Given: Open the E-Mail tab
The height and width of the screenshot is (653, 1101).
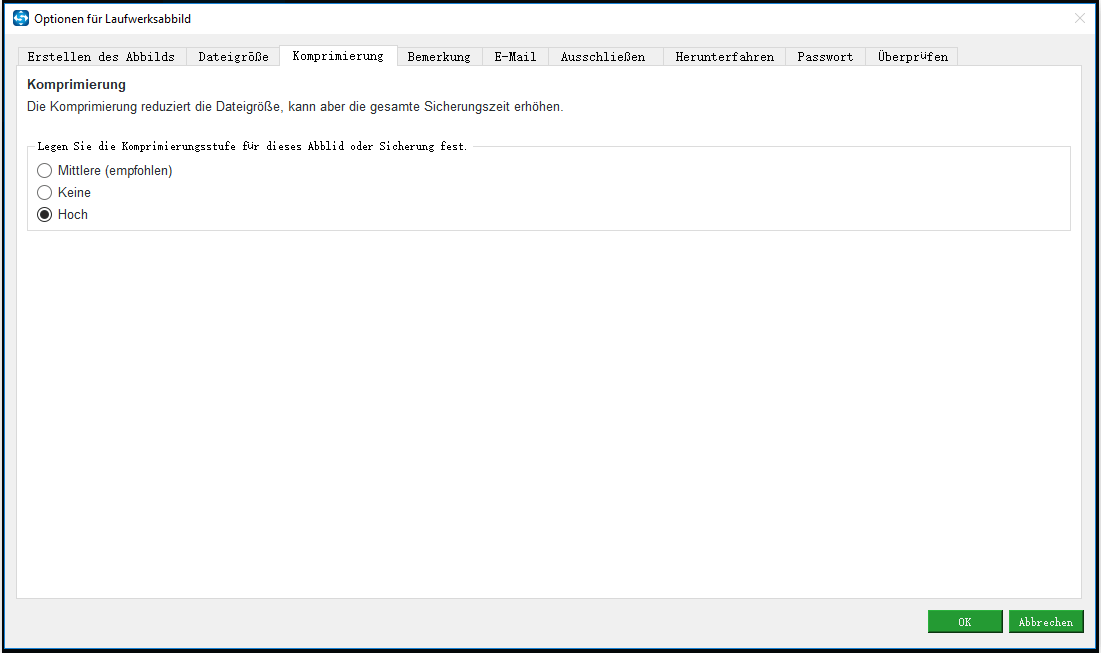Looking at the screenshot, I should point(515,57).
